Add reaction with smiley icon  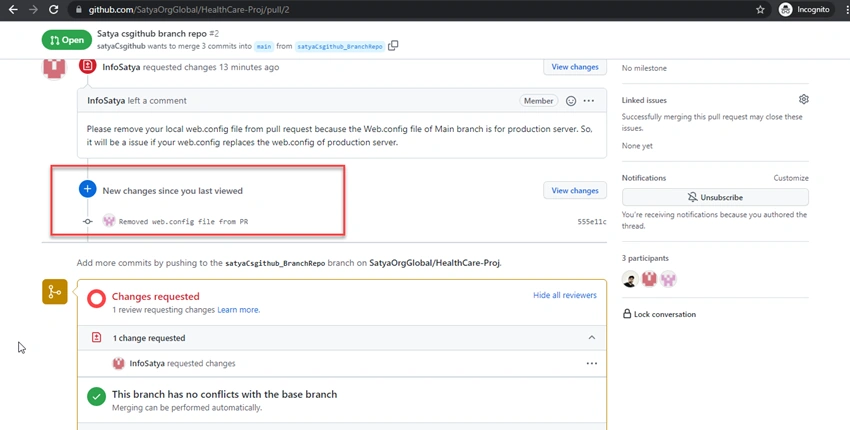tap(571, 101)
